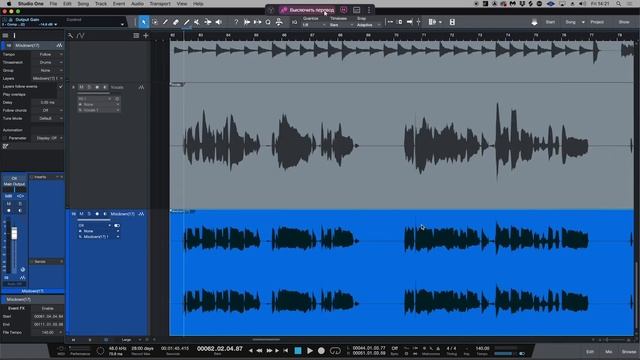Click the Stop button in transport
This screenshot has height=360, width=640.
[298, 351]
